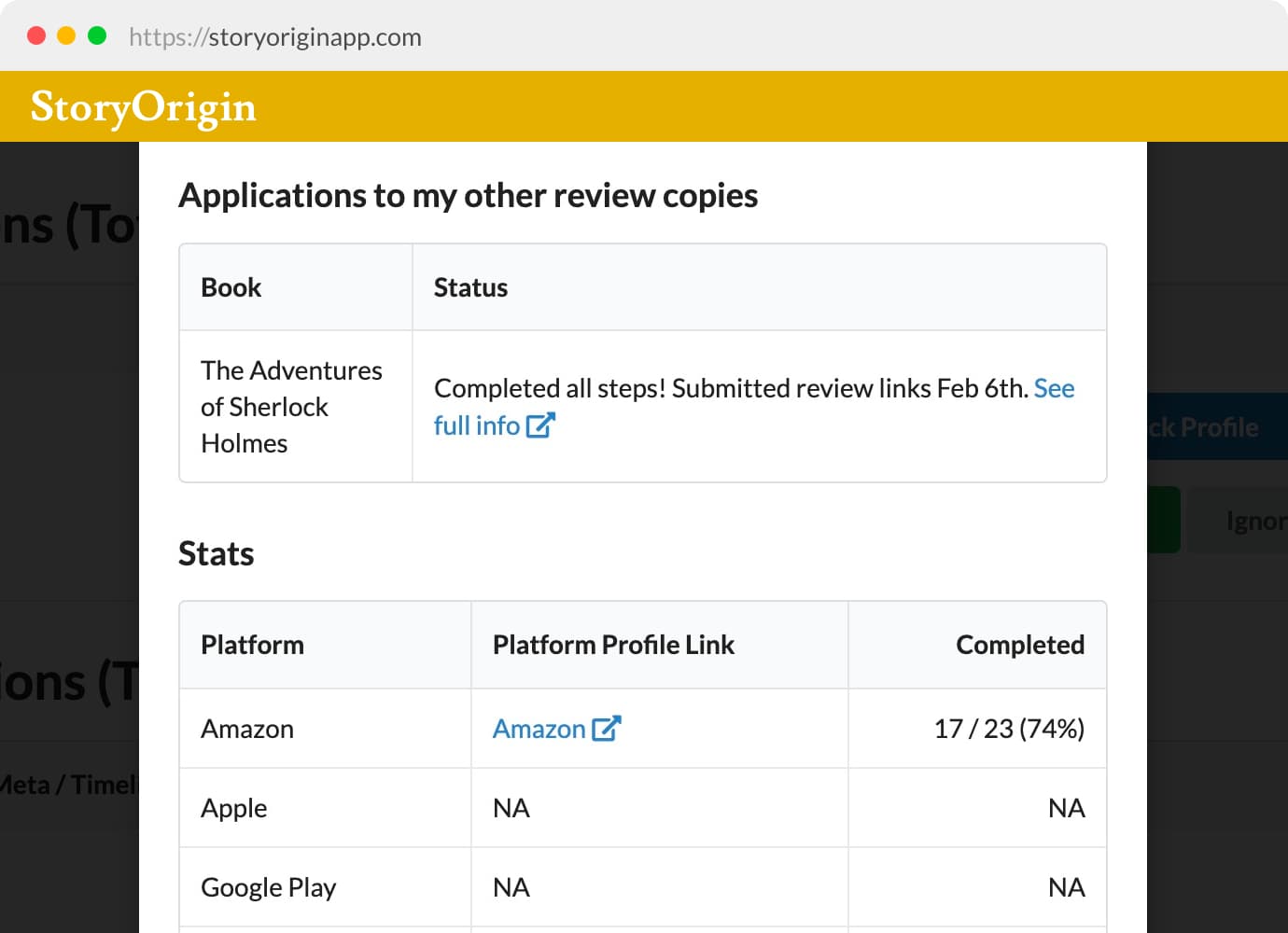Screen dimensions: 1288x933
Task: Select 'The Adventures of Sherlock Holmes' cell
Action: click(296, 407)
